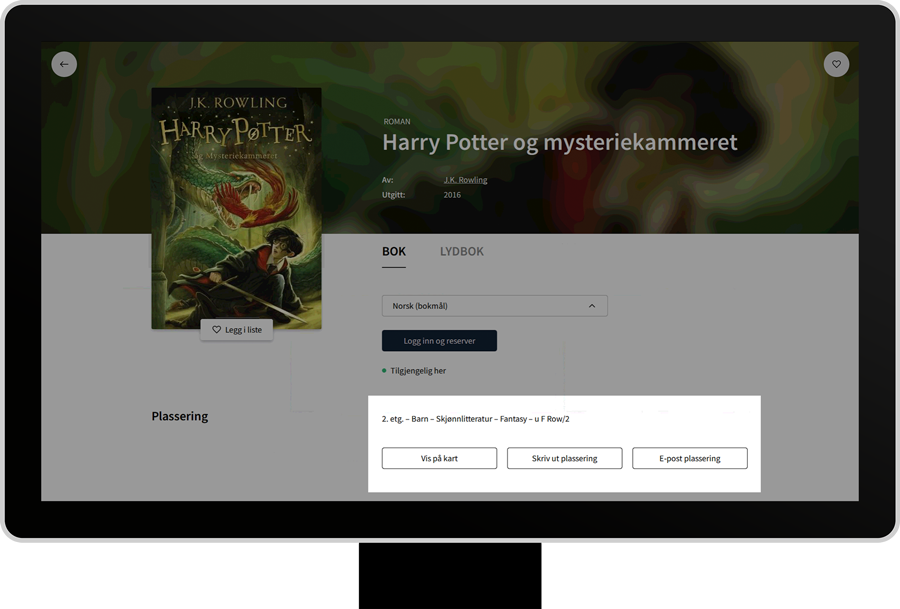This screenshot has width=900, height=609.
Task: Go back using the left arrow icon
Action: point(64,64)
